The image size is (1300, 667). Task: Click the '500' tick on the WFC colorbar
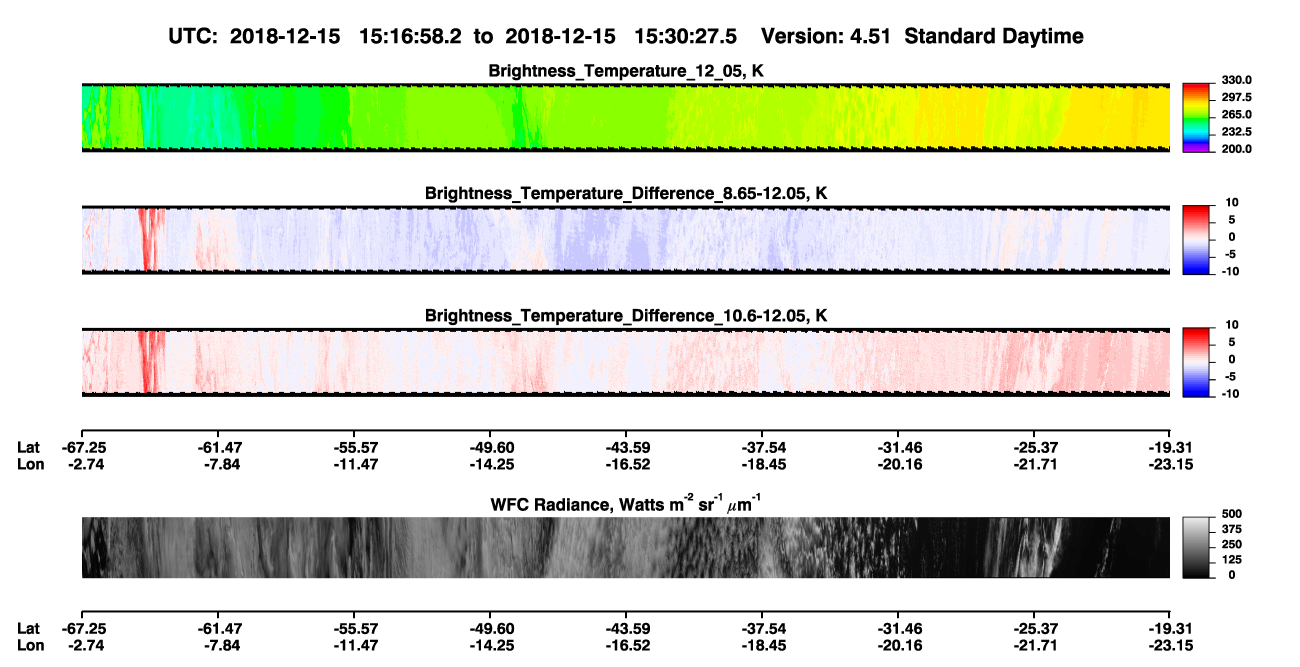(x=1231, y=516)
